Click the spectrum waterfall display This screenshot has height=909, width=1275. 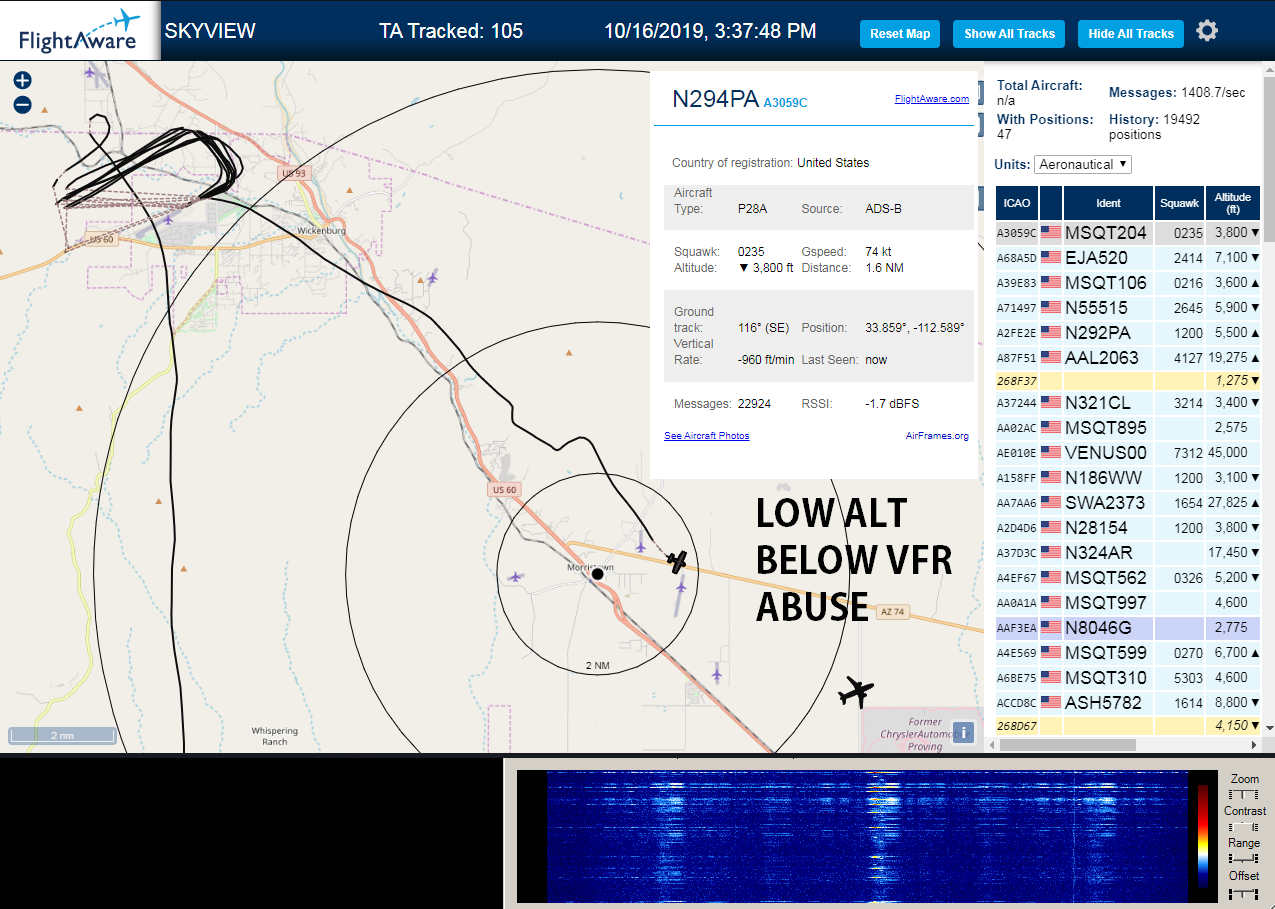(867, 836)
